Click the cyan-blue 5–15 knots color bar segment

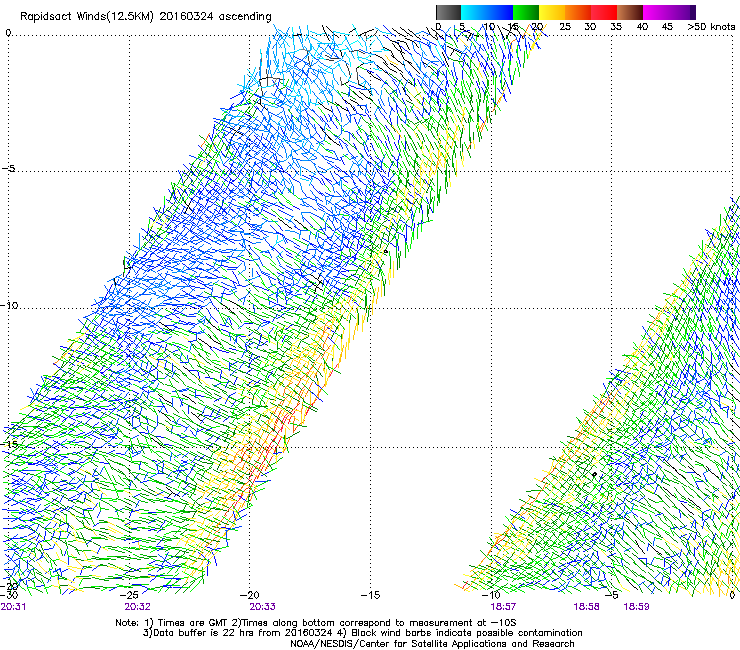click(487, 12)
